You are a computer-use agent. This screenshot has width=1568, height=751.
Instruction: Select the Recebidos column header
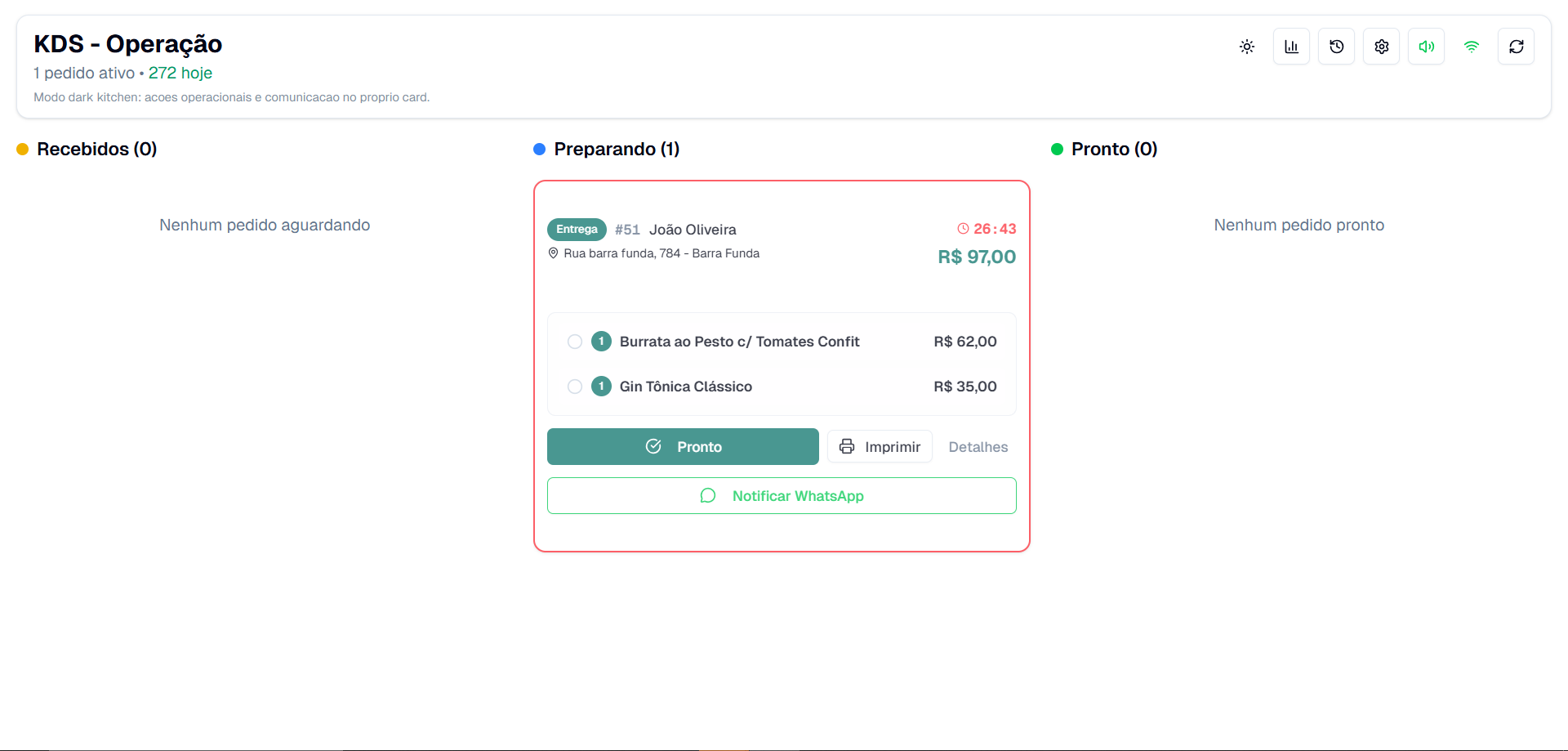(96, 149)
